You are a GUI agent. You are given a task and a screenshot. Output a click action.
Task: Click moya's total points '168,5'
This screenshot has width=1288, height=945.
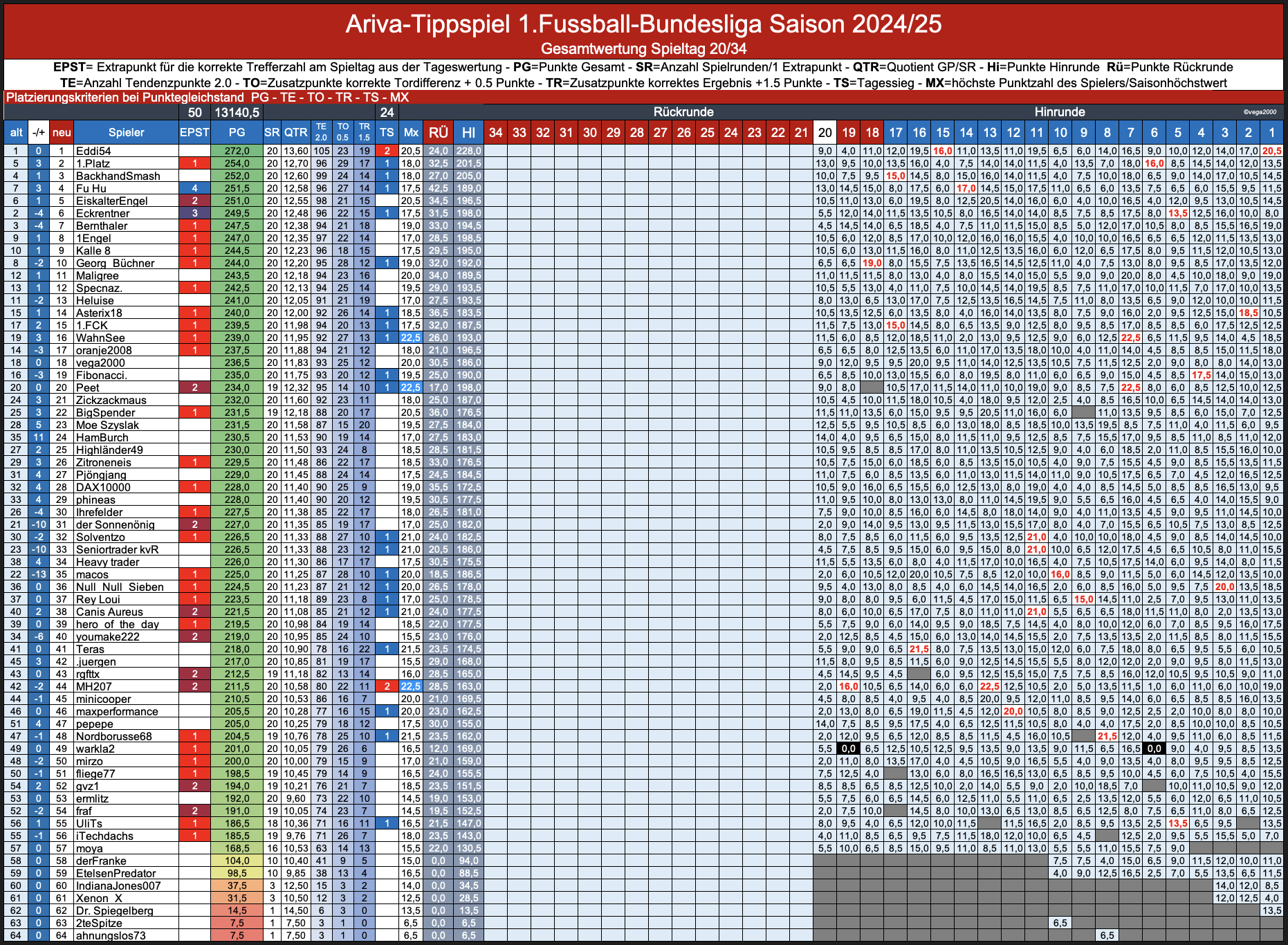pyautogui.click(x=237, y=848)
